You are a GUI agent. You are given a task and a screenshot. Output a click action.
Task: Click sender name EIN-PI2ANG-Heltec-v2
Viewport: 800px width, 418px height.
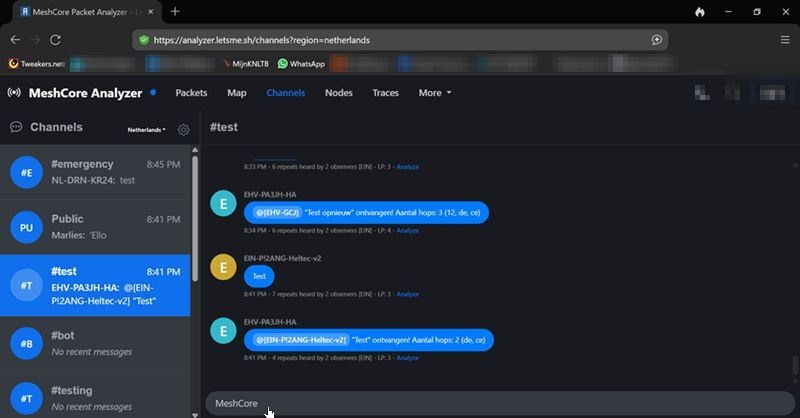tap(283, 258)
